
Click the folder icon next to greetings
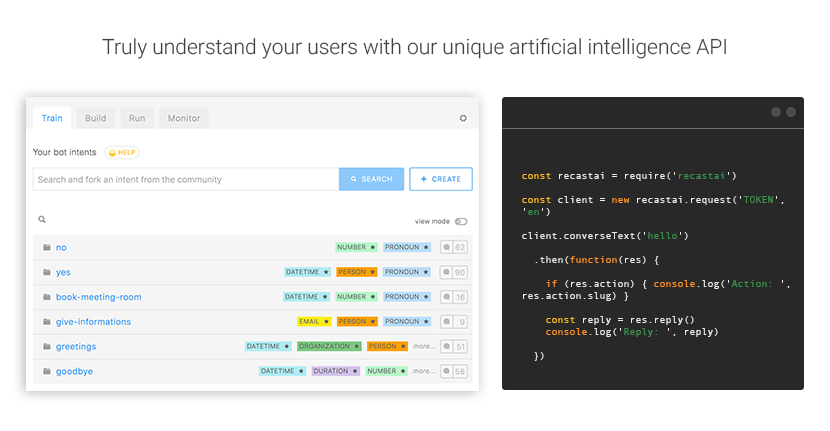tap(46, 347)
